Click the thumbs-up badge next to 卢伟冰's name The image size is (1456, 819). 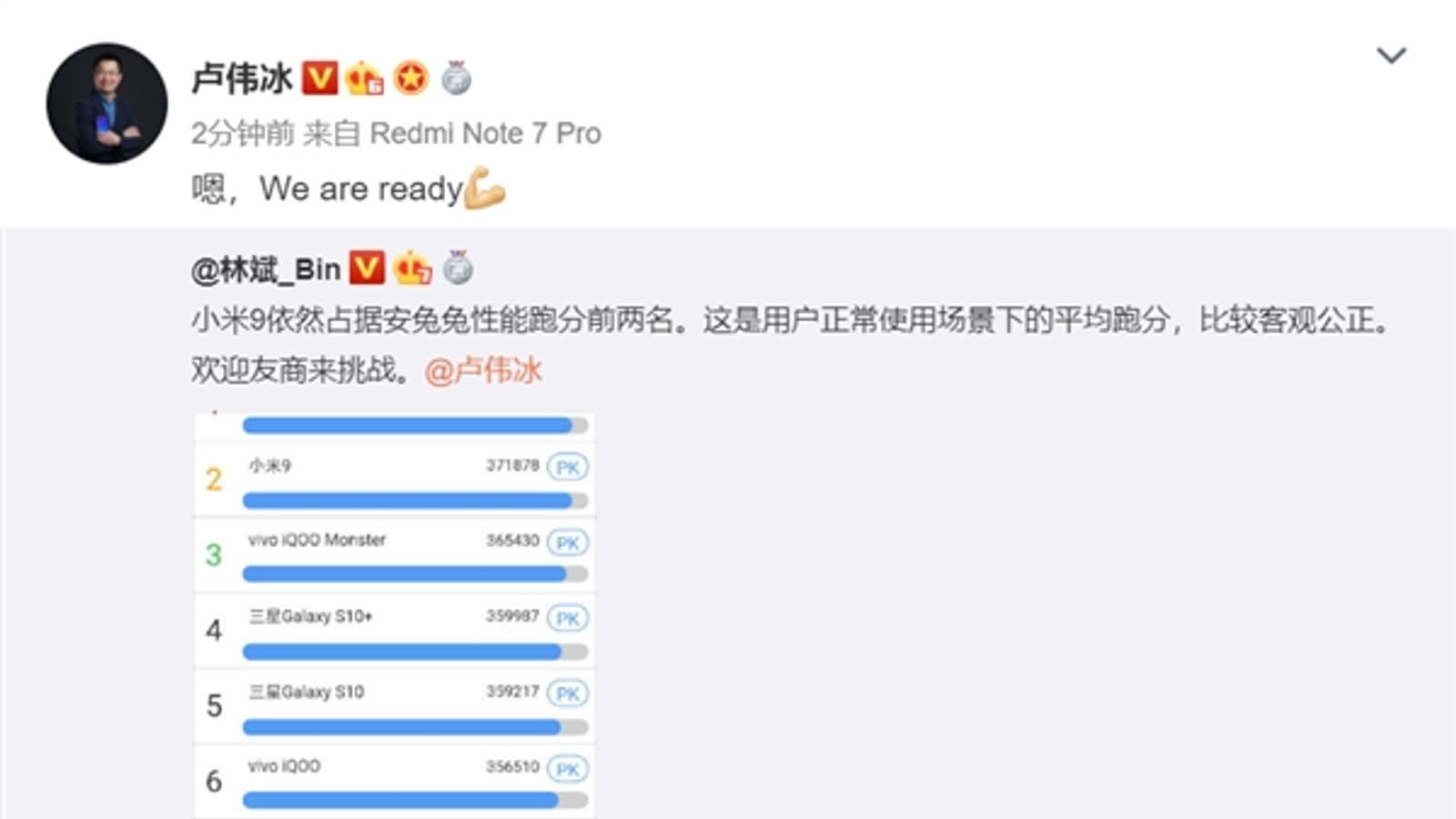365,78
